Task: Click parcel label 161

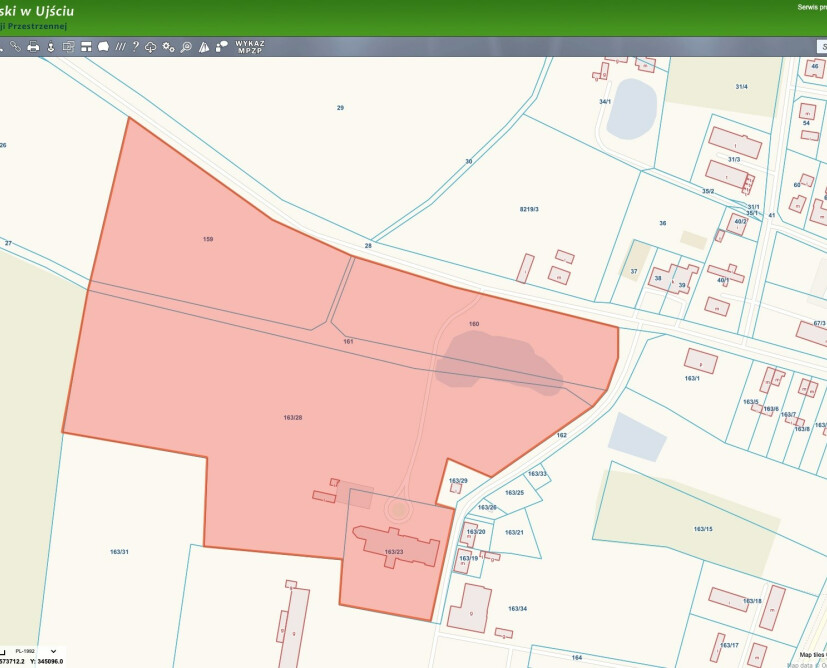Action: tap(348, 342)
